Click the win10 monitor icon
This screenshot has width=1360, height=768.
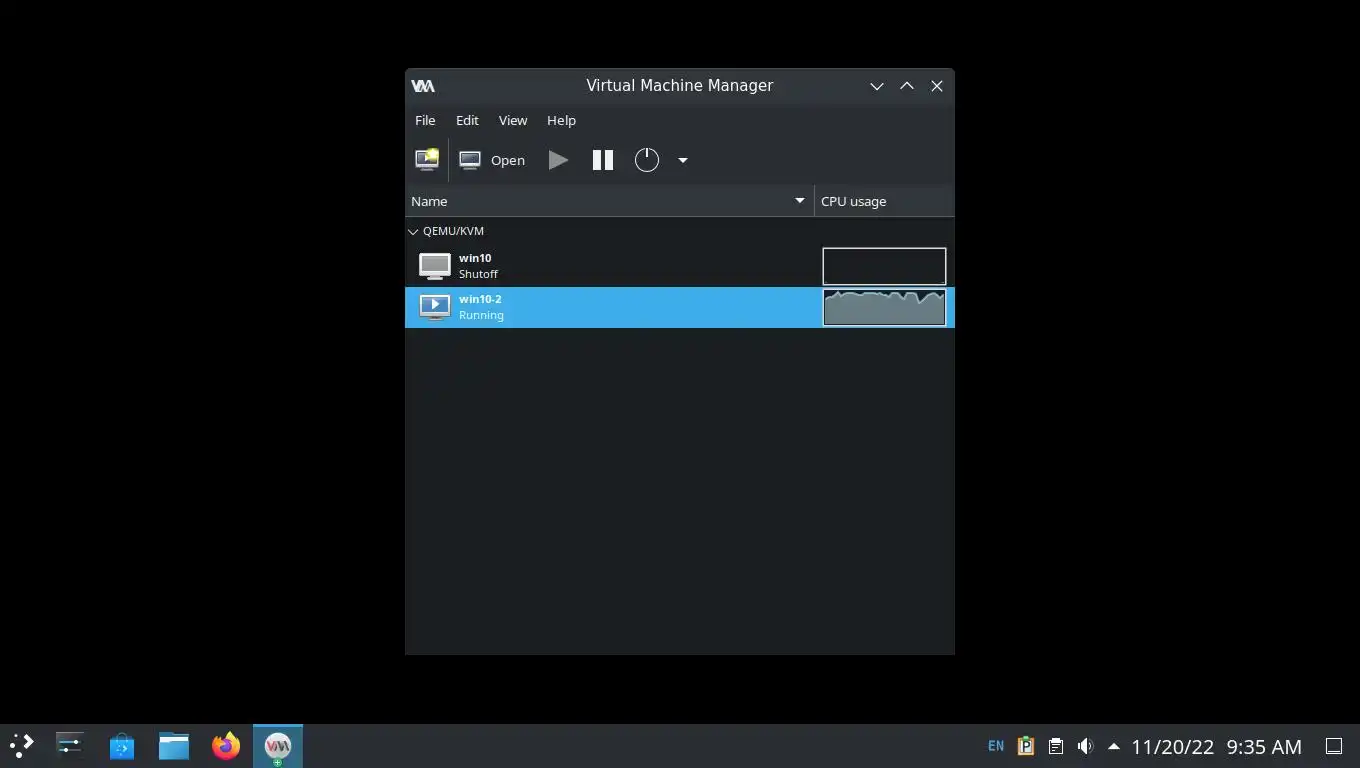(434, 266)
